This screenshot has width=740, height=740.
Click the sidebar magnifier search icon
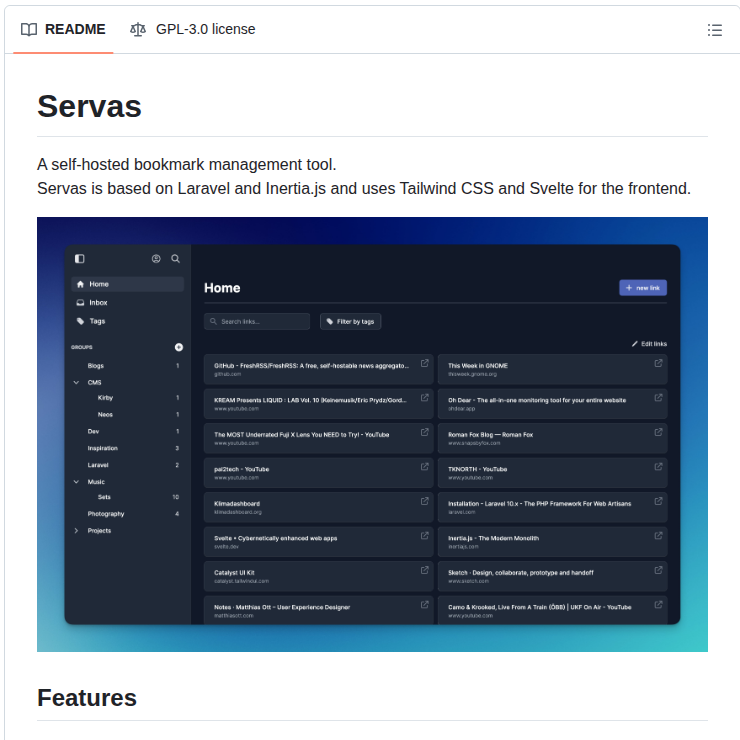click(175, 258)
